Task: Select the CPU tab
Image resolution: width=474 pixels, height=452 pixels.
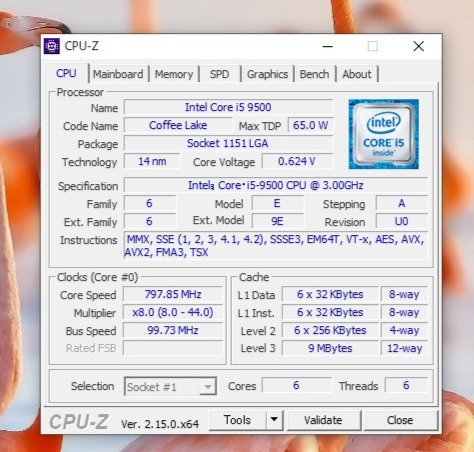Action: click(66, 73)
